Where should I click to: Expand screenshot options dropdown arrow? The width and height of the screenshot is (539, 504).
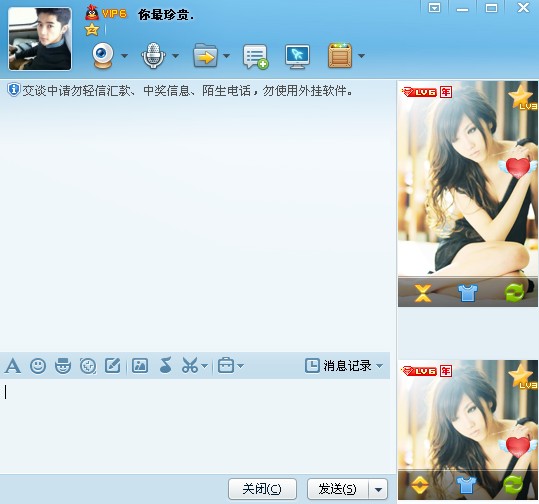[x=205, y=366]
